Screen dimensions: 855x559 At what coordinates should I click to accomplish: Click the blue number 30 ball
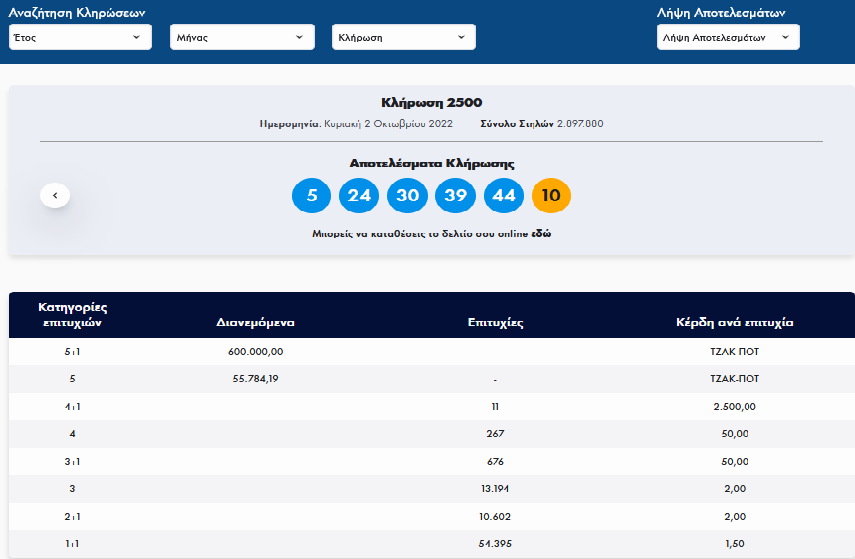(407, 196)
